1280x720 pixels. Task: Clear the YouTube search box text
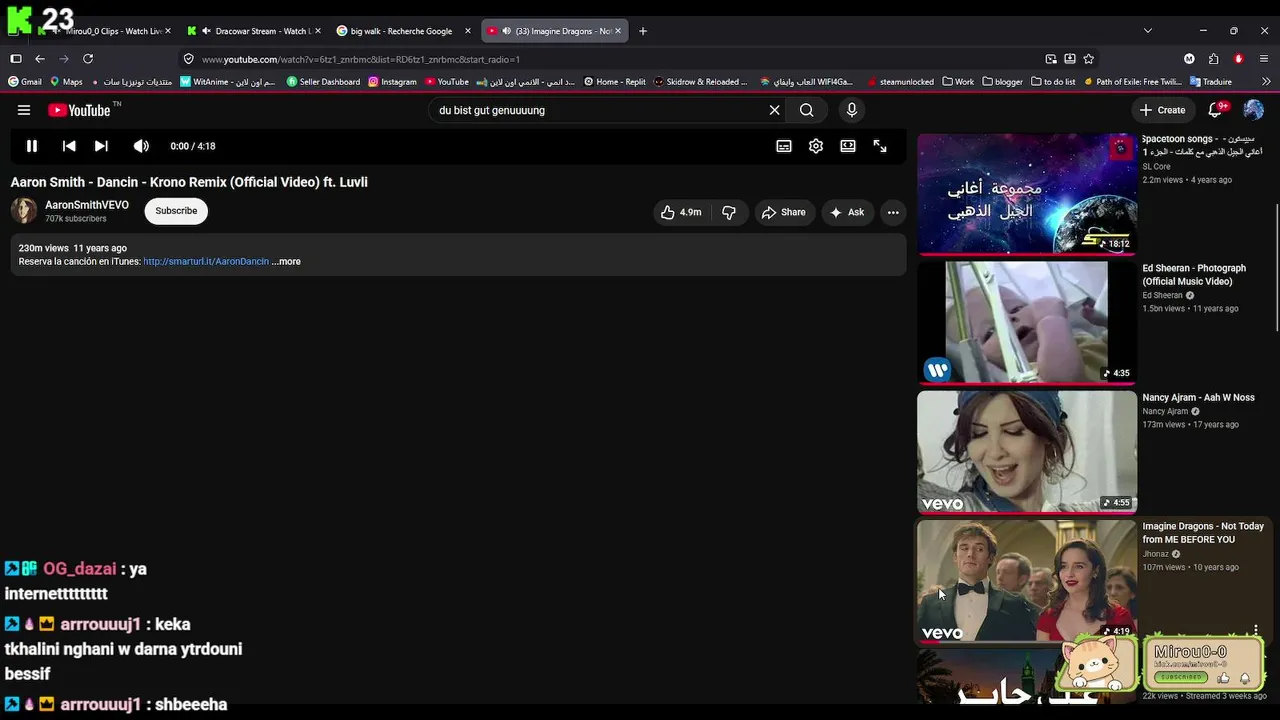774,110
